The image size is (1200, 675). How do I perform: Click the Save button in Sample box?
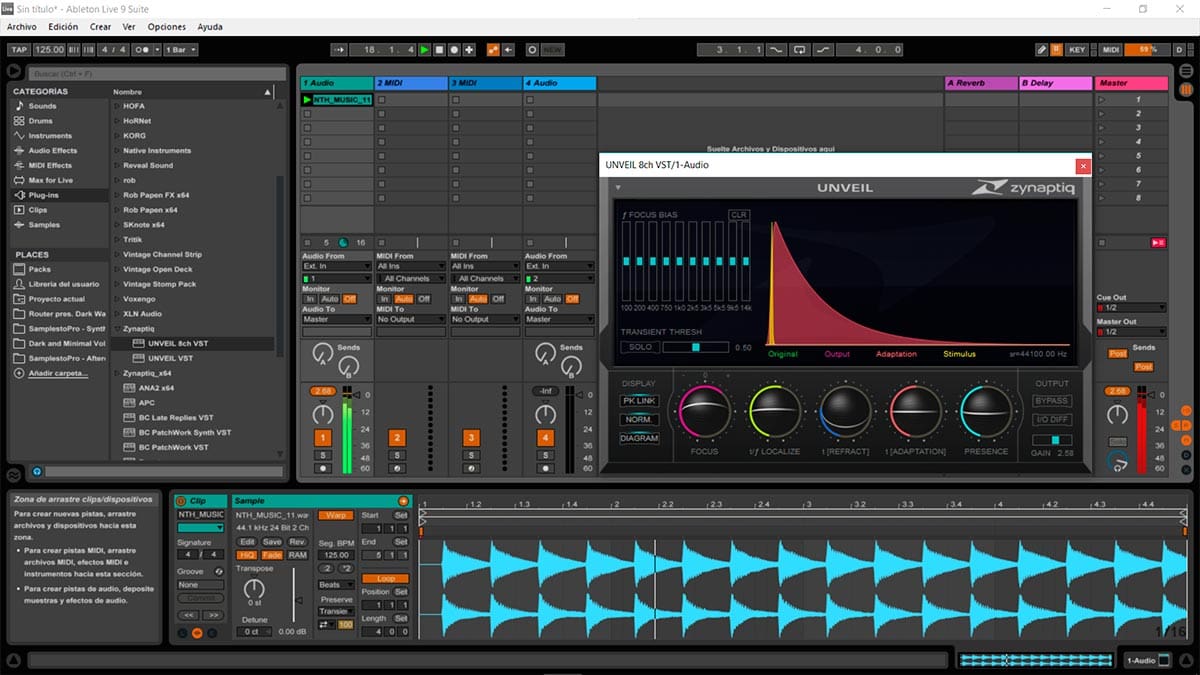(272, 542)
